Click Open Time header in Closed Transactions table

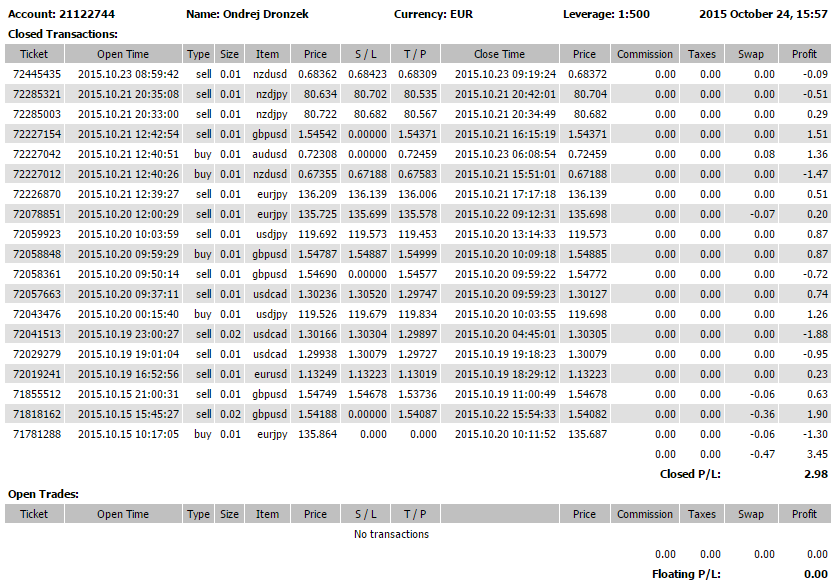(x=123, y=54)
